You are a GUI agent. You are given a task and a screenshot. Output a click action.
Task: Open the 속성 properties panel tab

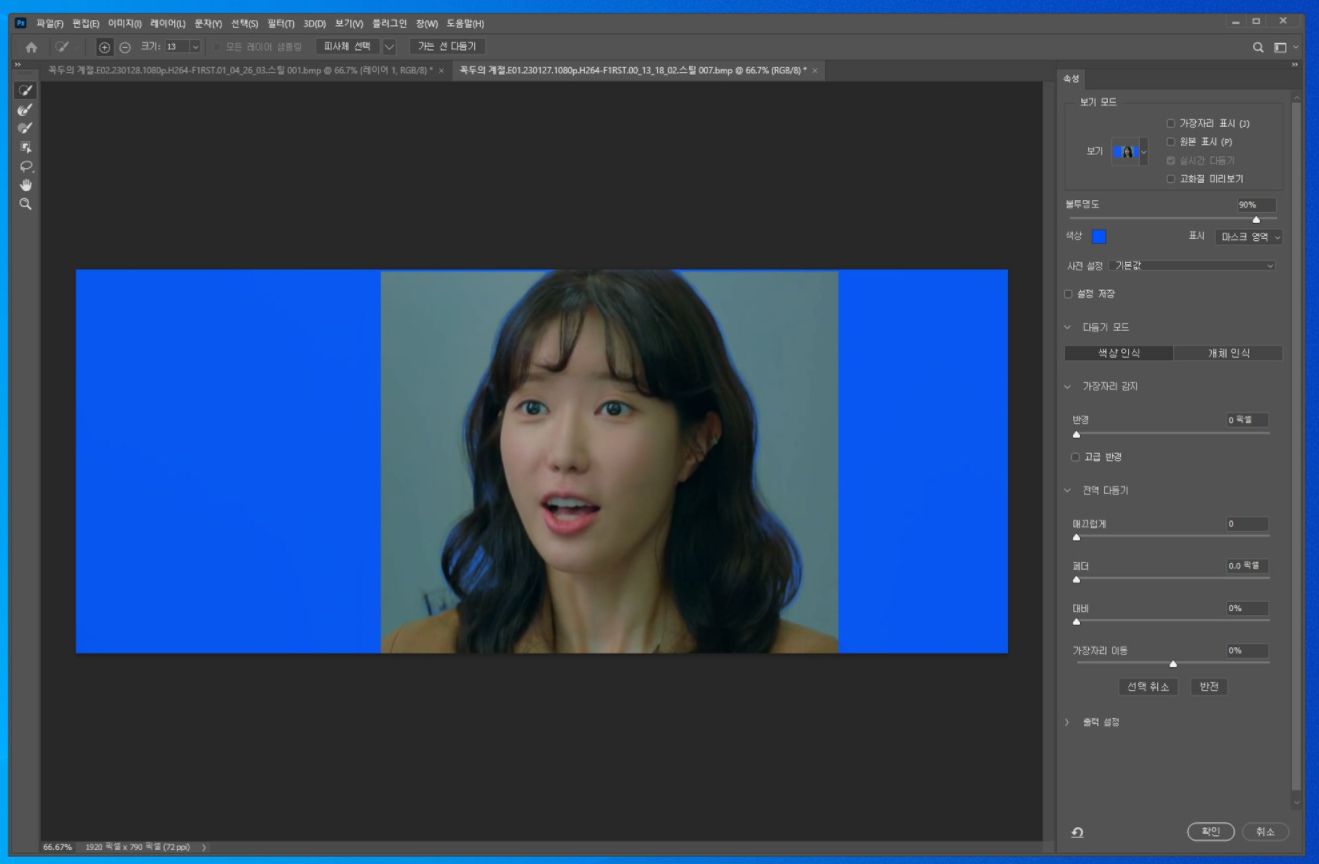1072,79
